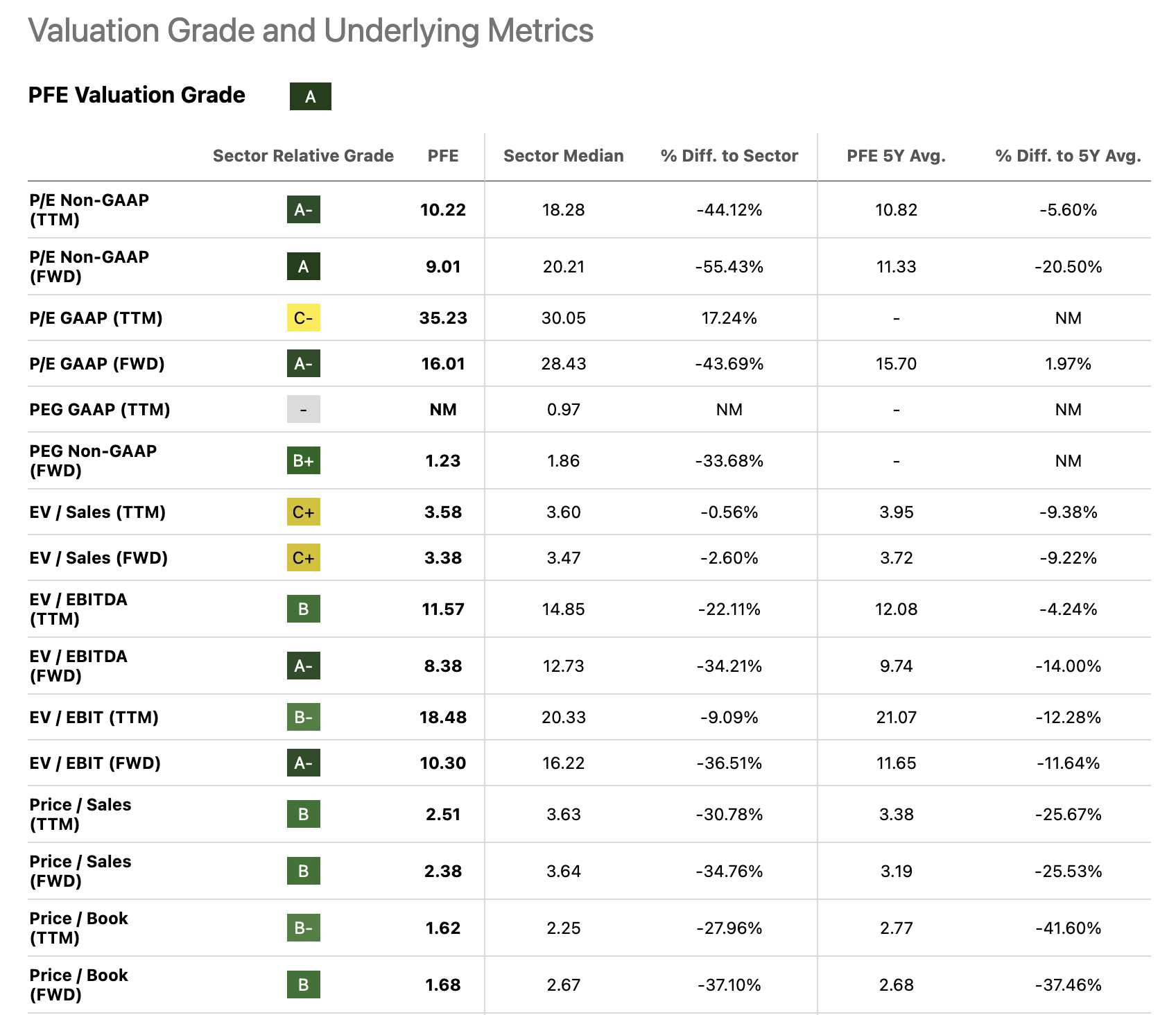Image resolution: width=1176 pixels, height=1015 pixels.
Task: Click the Valuation Grade and Underlying Metrics heading
Action: (311, 31)
